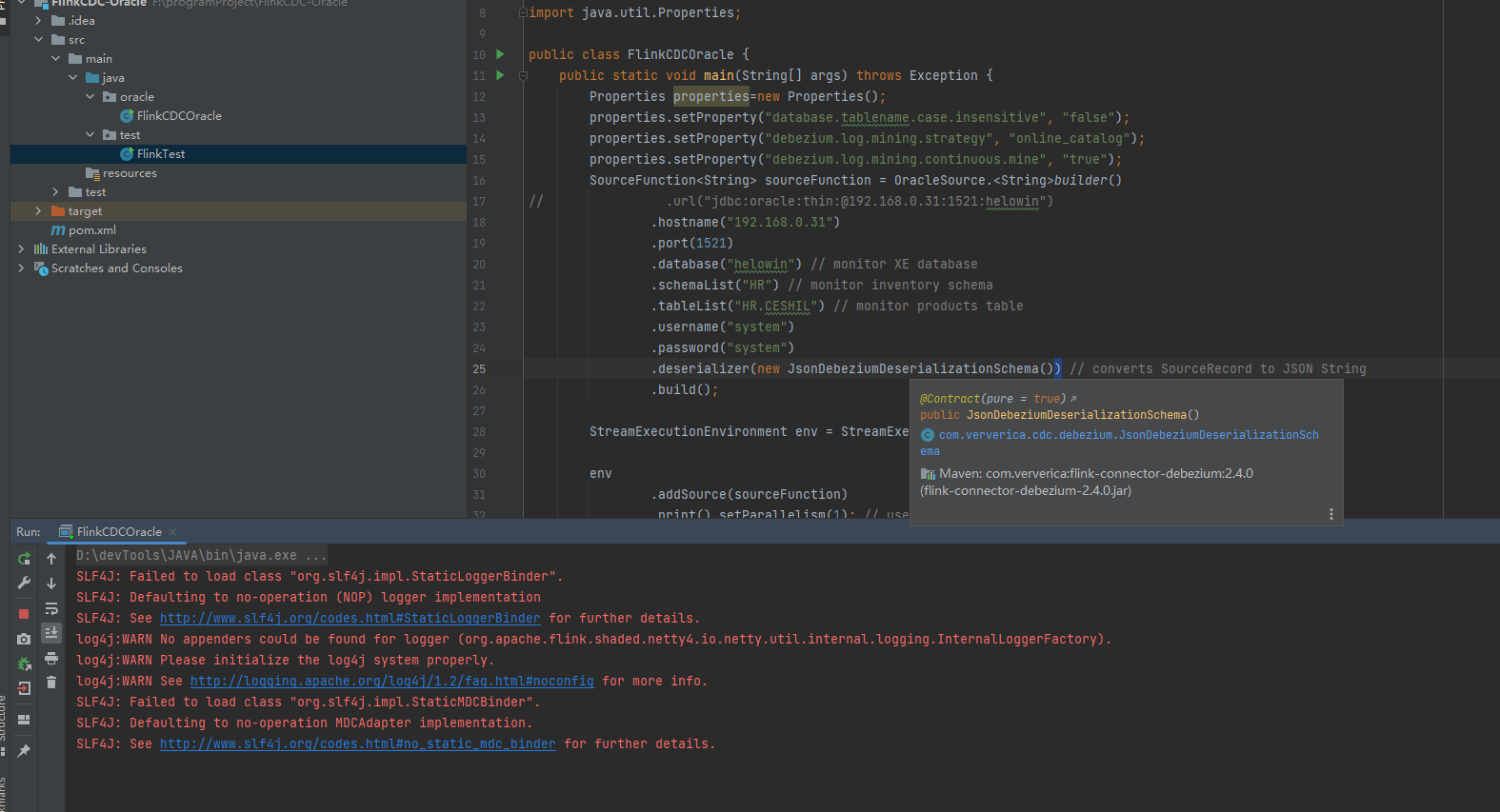Go up the stack trace with up arrow
The height and width of the screenshot is (812, 1500).
(x=51, y=559)
